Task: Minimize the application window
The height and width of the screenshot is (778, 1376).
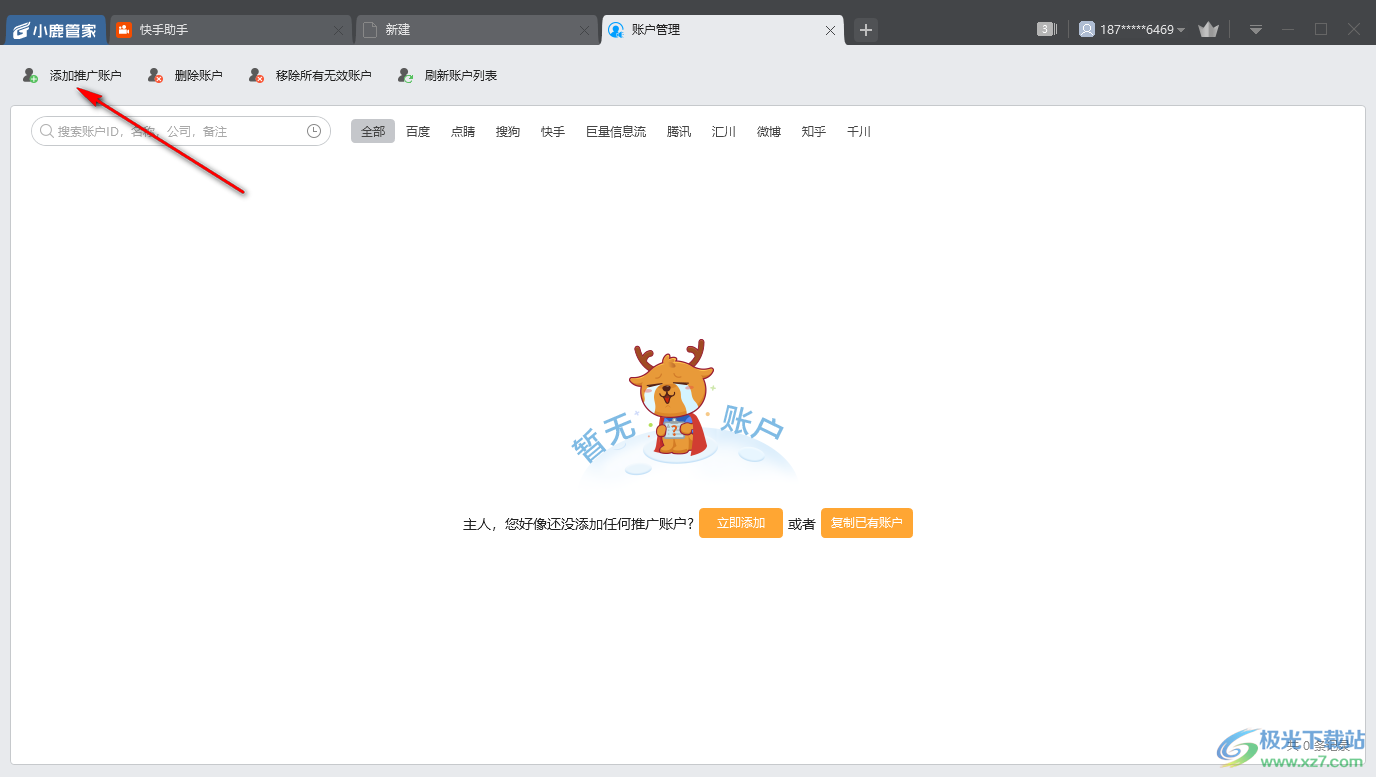Action: [x=1288, y=29]
